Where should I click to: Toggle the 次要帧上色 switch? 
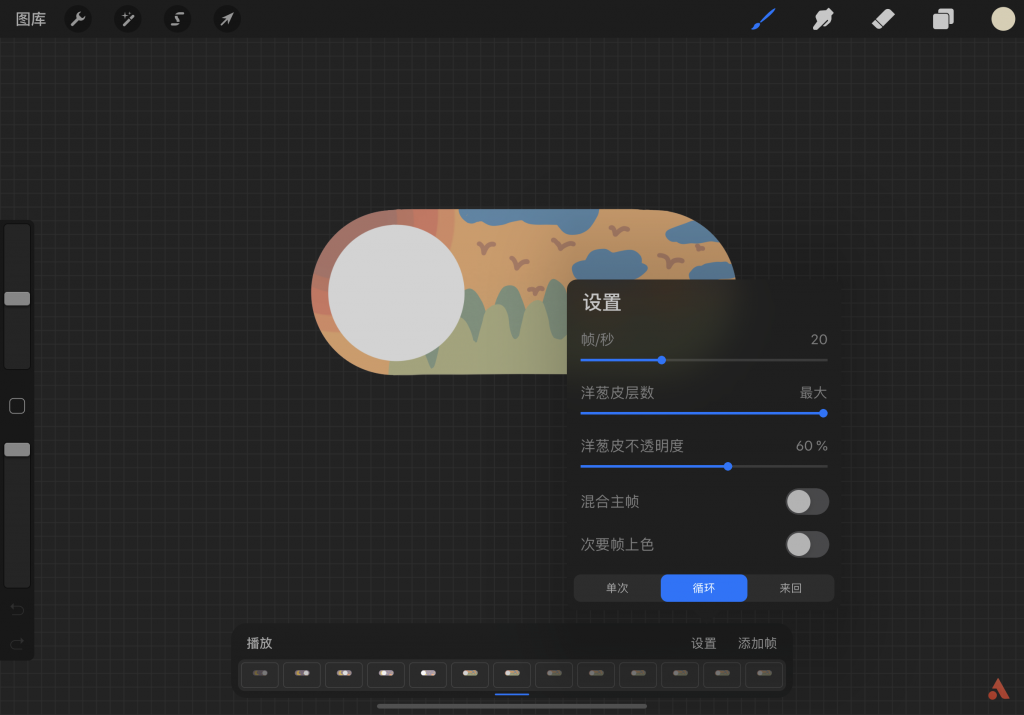point(807,545)
